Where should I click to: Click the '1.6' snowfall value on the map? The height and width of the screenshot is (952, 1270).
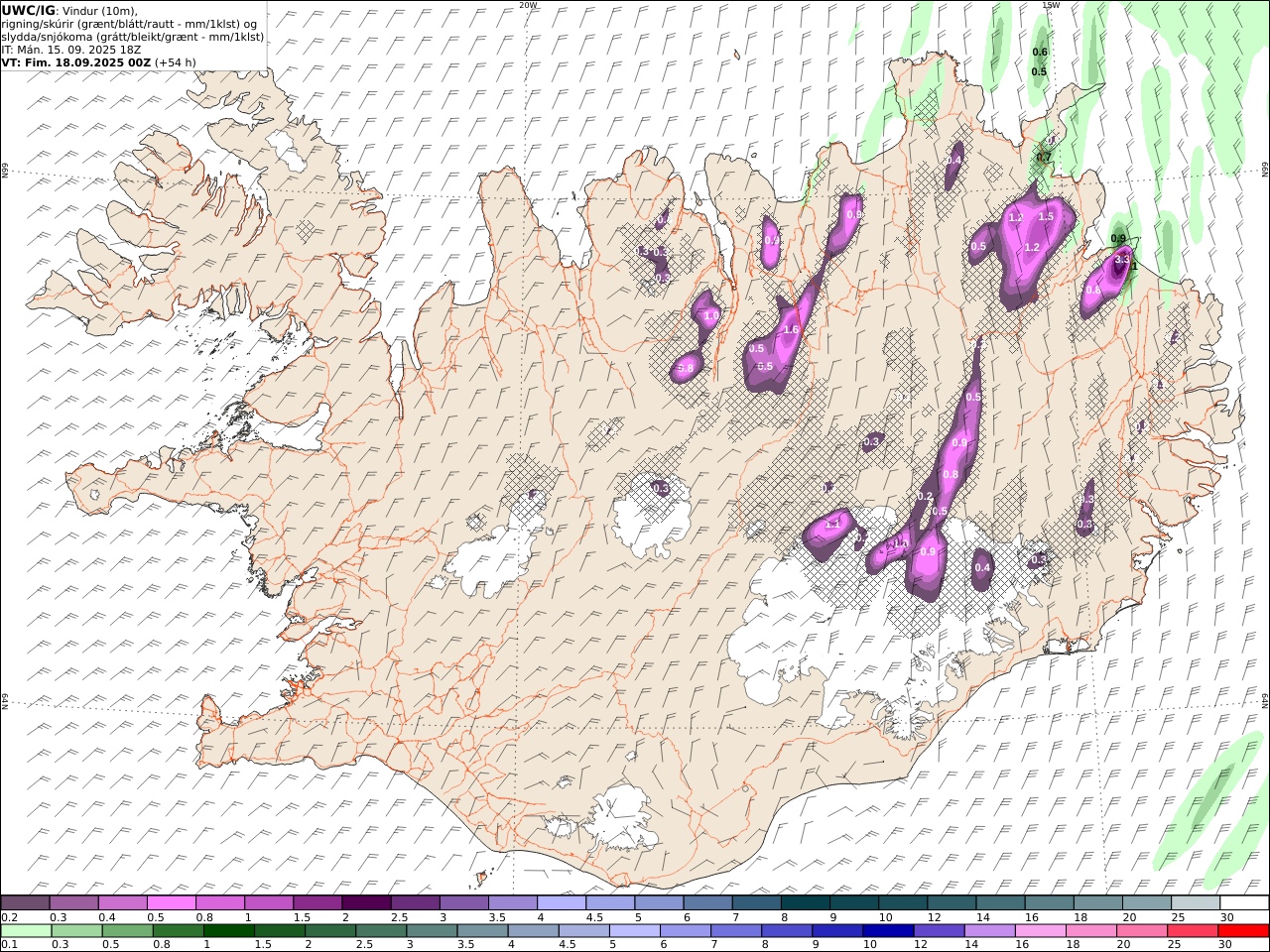pos(791,330)
